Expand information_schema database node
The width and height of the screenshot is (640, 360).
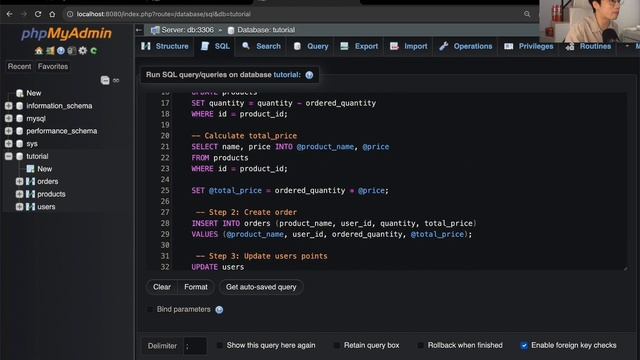tap(9, 106)
